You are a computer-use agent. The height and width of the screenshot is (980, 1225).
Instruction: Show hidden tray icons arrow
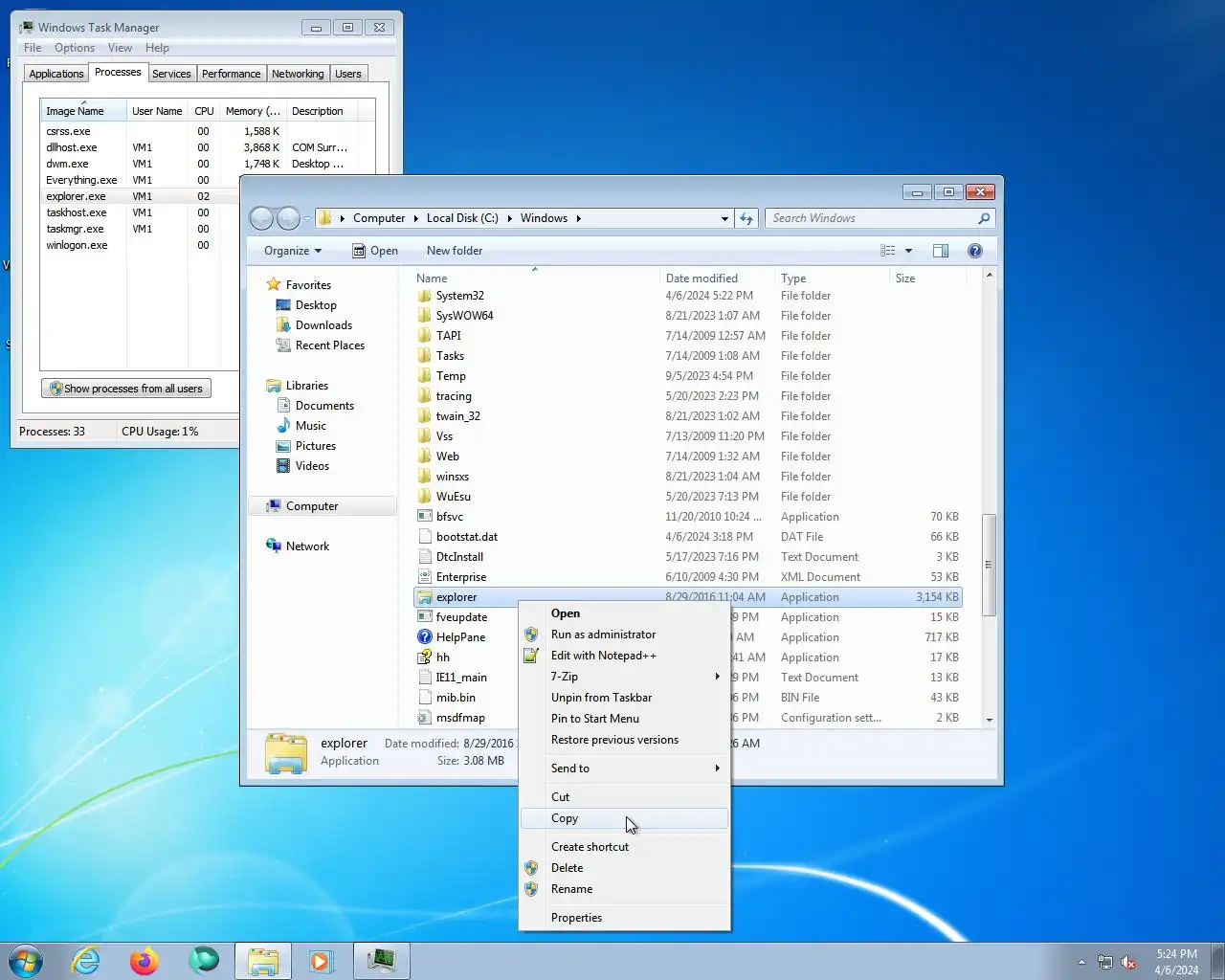click(1081, 962)
